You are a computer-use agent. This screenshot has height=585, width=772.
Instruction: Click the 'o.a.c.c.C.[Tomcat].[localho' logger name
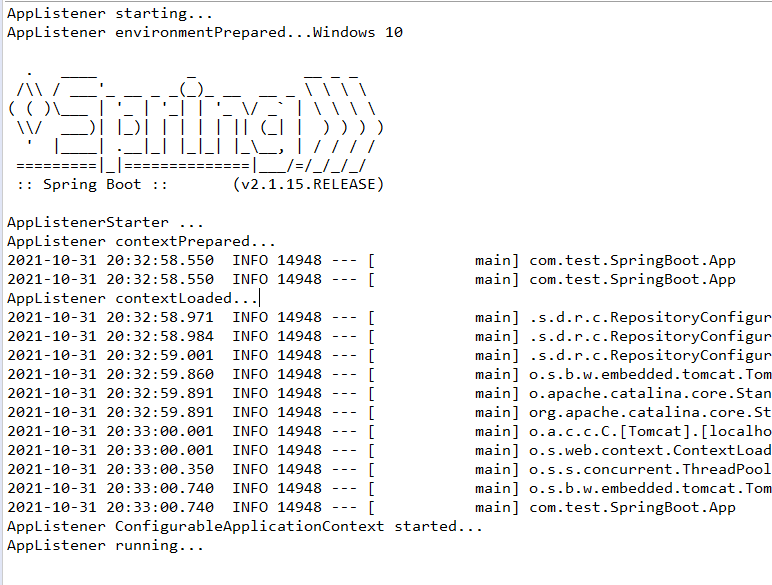pos(650,431)
